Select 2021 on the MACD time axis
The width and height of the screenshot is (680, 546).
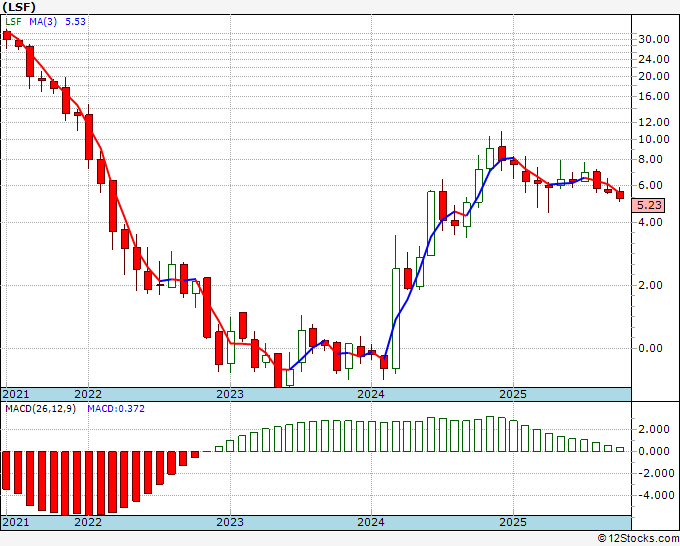[x=16, y=522]
